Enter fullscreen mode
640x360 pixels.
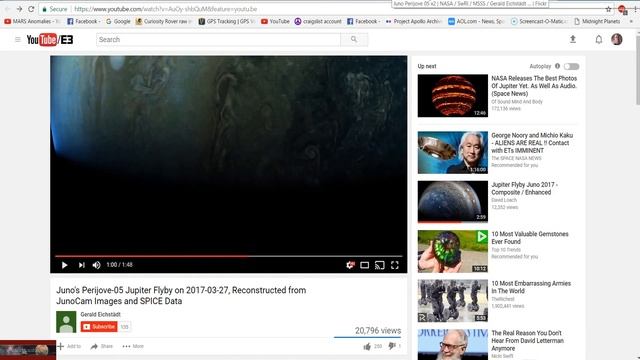tap(395, 265)
